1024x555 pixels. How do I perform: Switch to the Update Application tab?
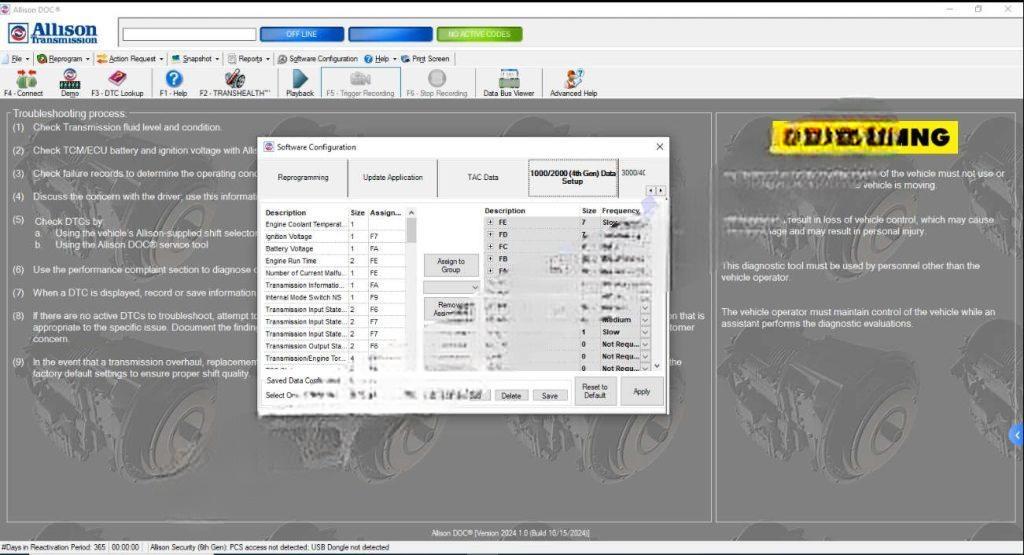[392, 178]
